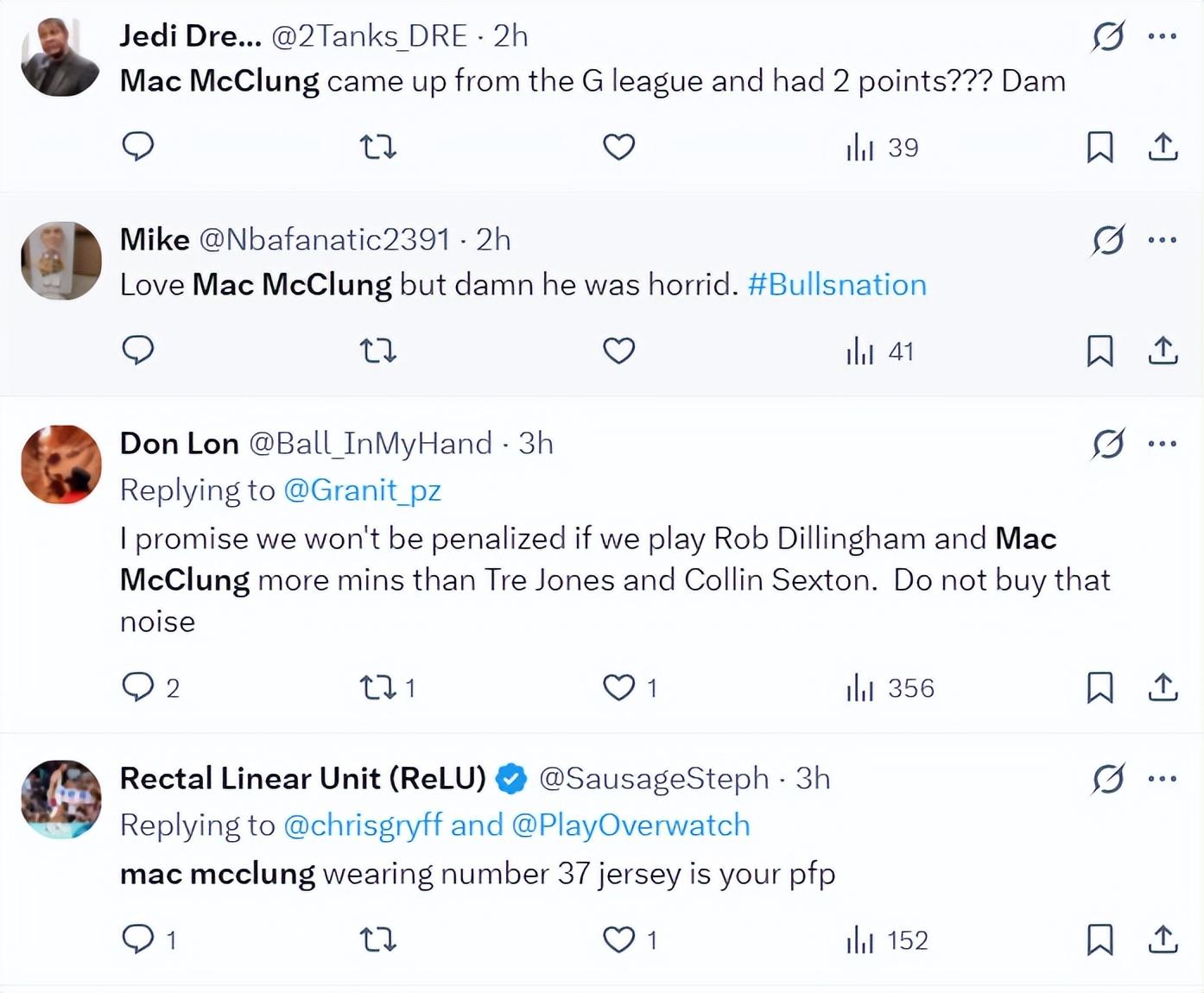Open Don Lon's profile picture
Viewport: 1204px width, 993px height.
point(60,465)
